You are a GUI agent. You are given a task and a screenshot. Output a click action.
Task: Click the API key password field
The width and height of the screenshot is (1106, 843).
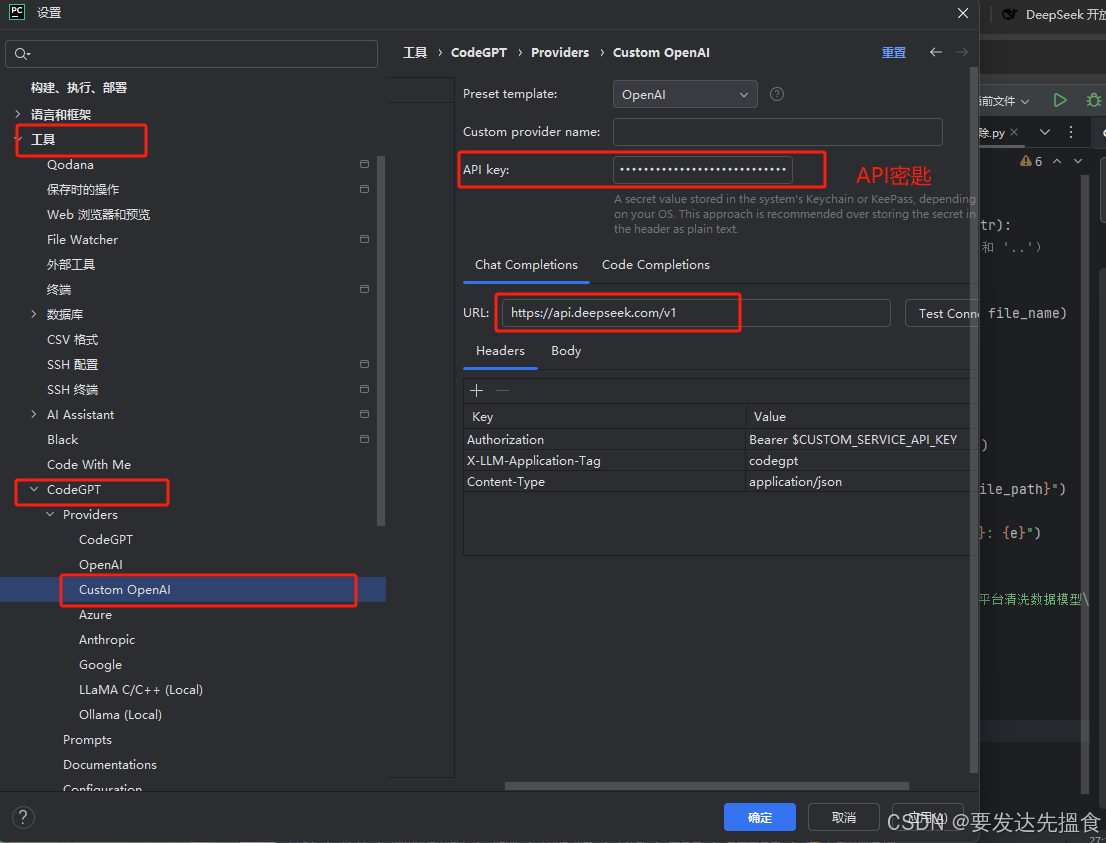pos(703,169)
